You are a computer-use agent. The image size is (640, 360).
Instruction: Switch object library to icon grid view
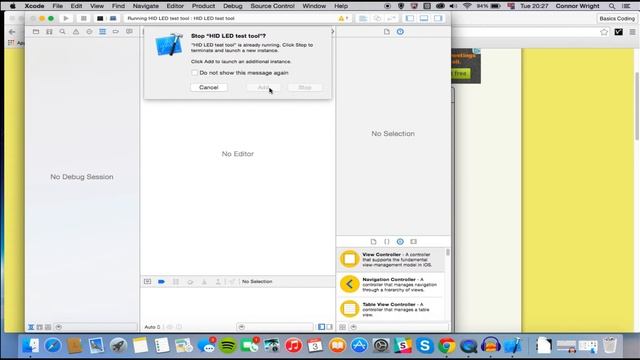(342, 327)
